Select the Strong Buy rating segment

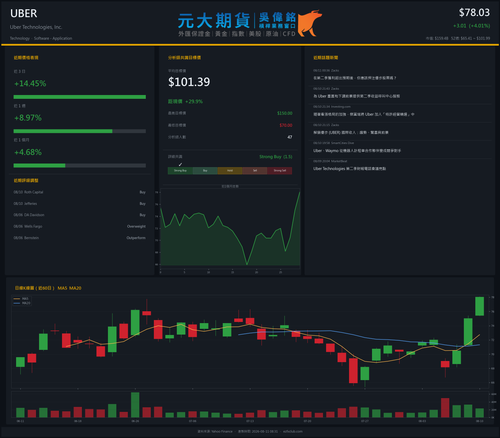pyautogui.click(x=180, y=171)
